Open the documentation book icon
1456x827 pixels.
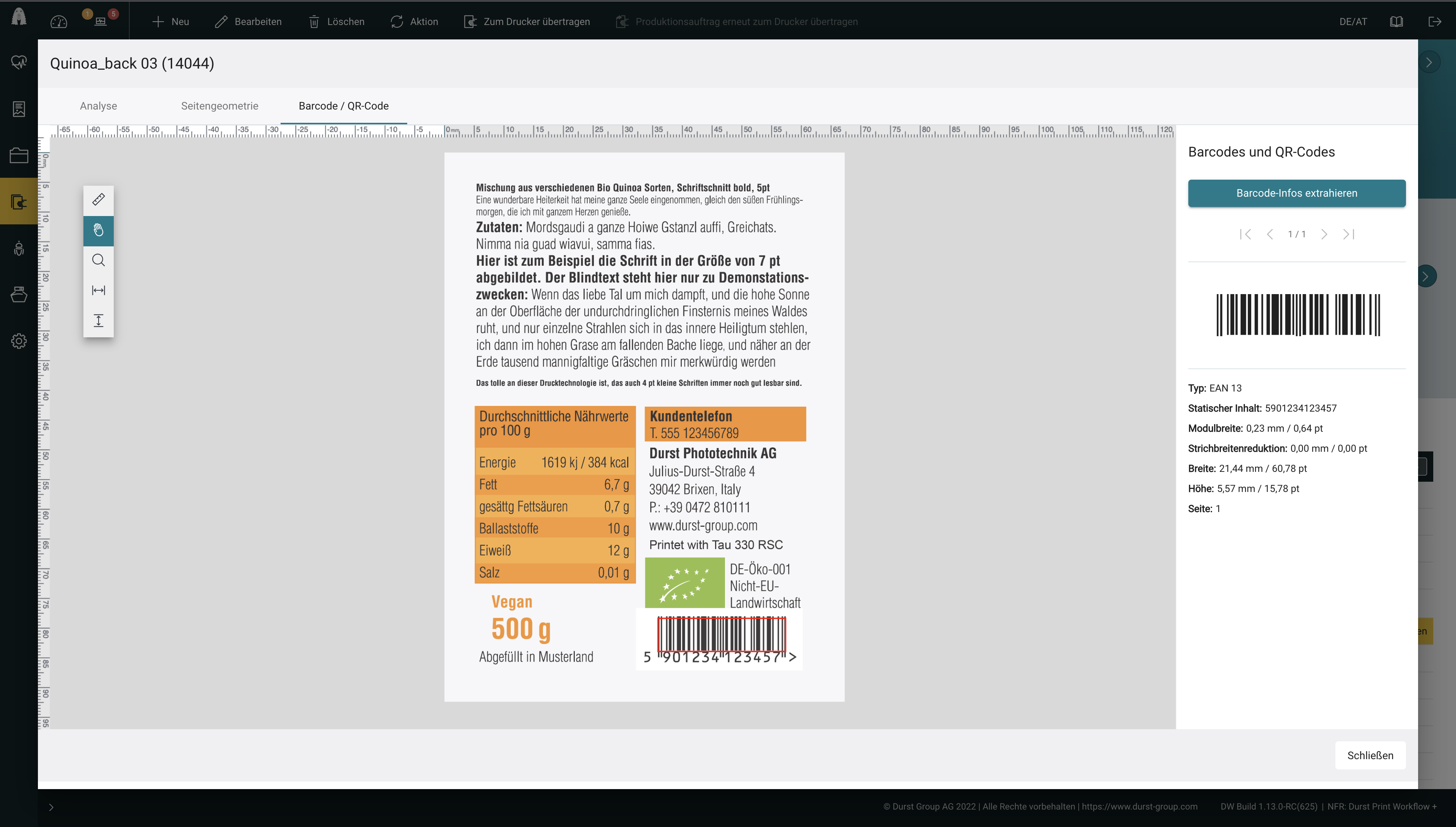1396,22
